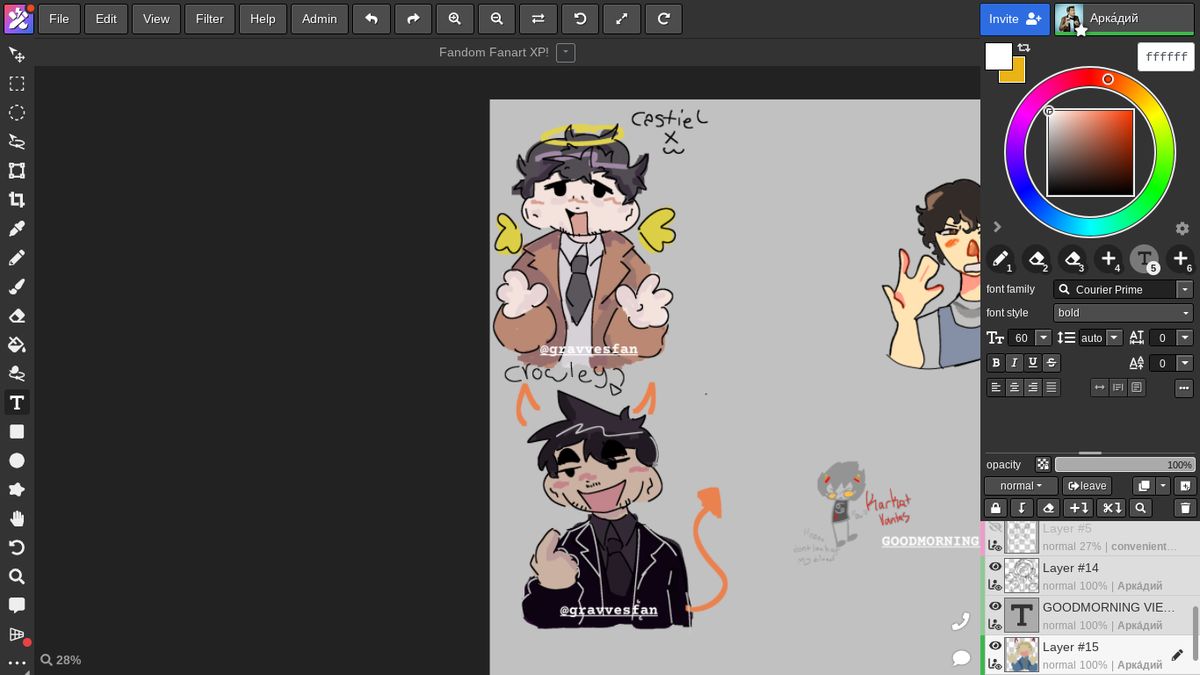Click the fit-to-screen expand arrows button

coord(622,18)
